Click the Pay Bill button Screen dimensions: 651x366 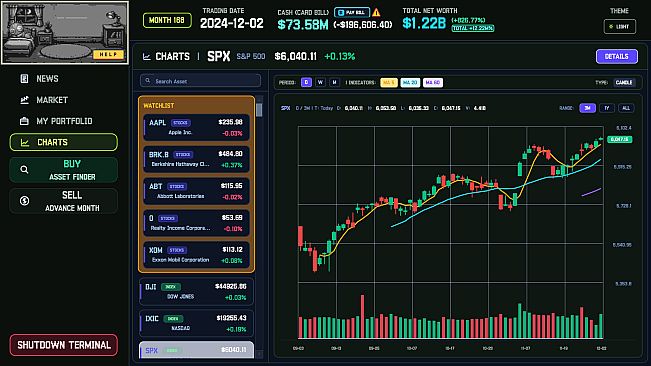point(352,12)
